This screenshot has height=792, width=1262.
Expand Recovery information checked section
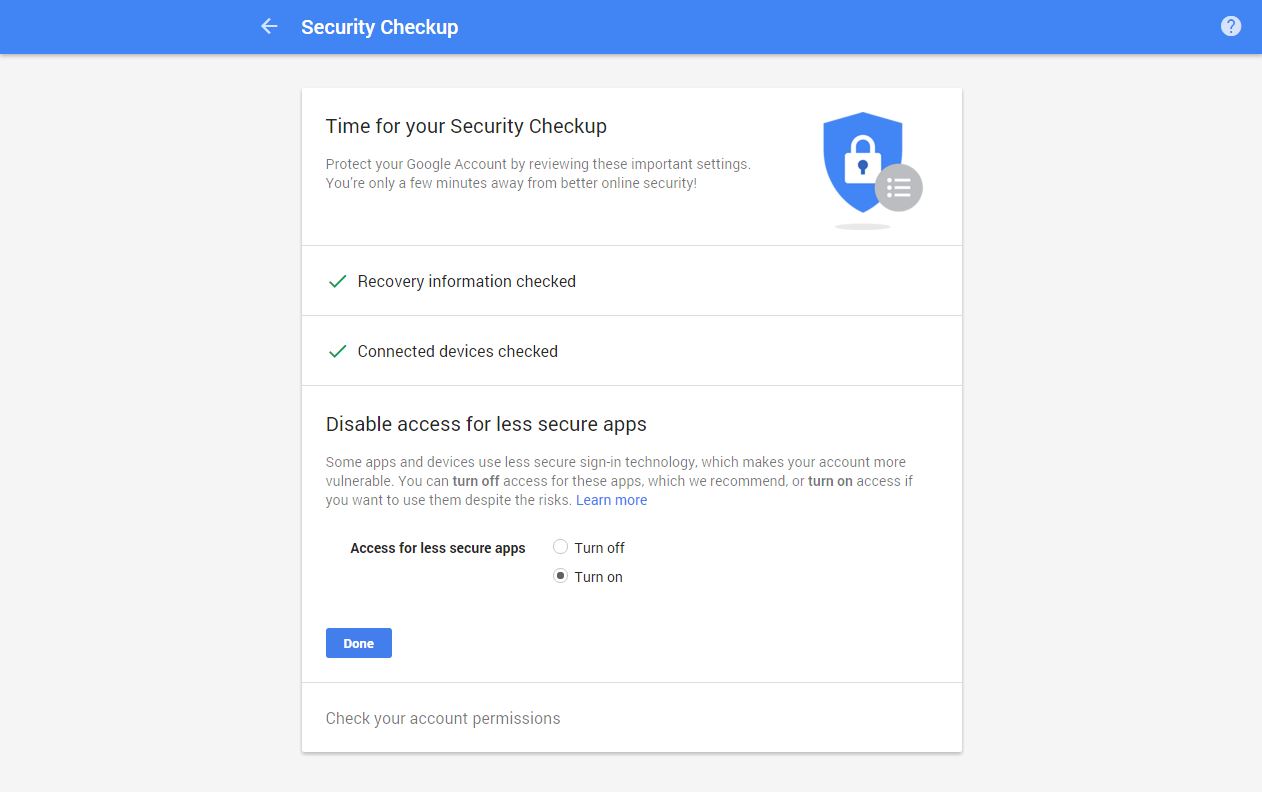[632, 281]
